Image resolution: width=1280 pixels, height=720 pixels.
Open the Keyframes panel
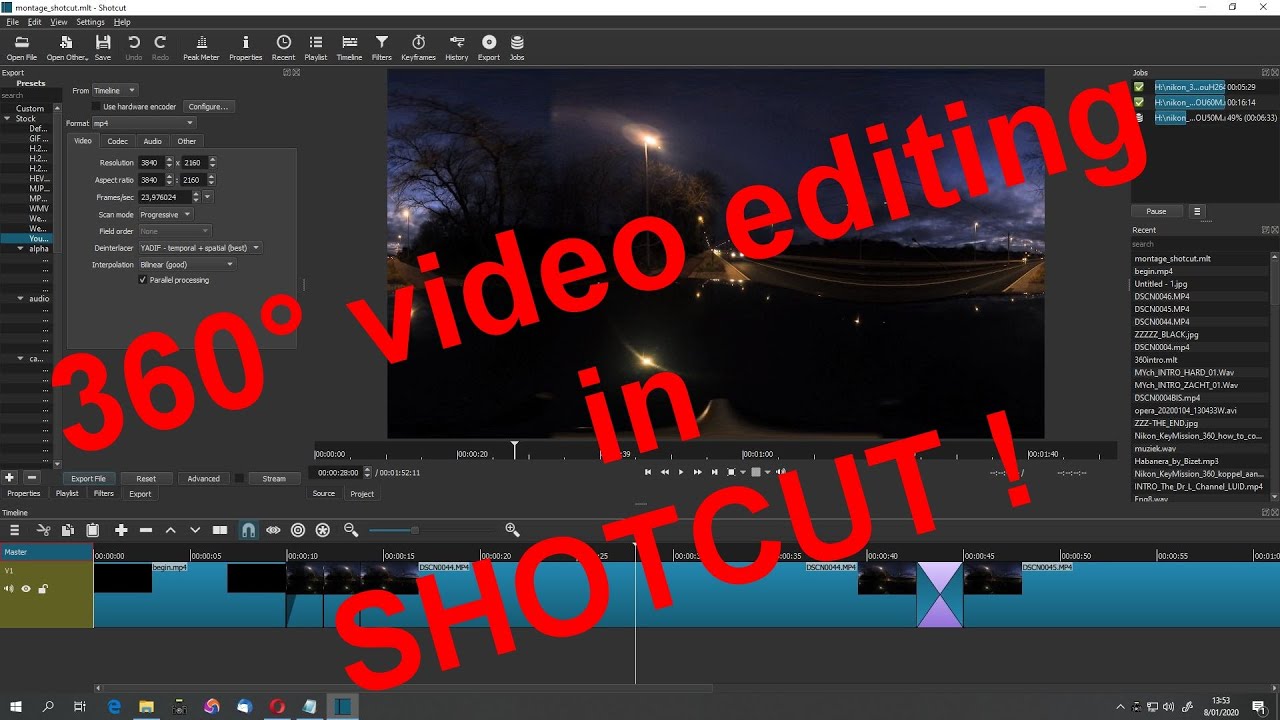click(418, 48)
